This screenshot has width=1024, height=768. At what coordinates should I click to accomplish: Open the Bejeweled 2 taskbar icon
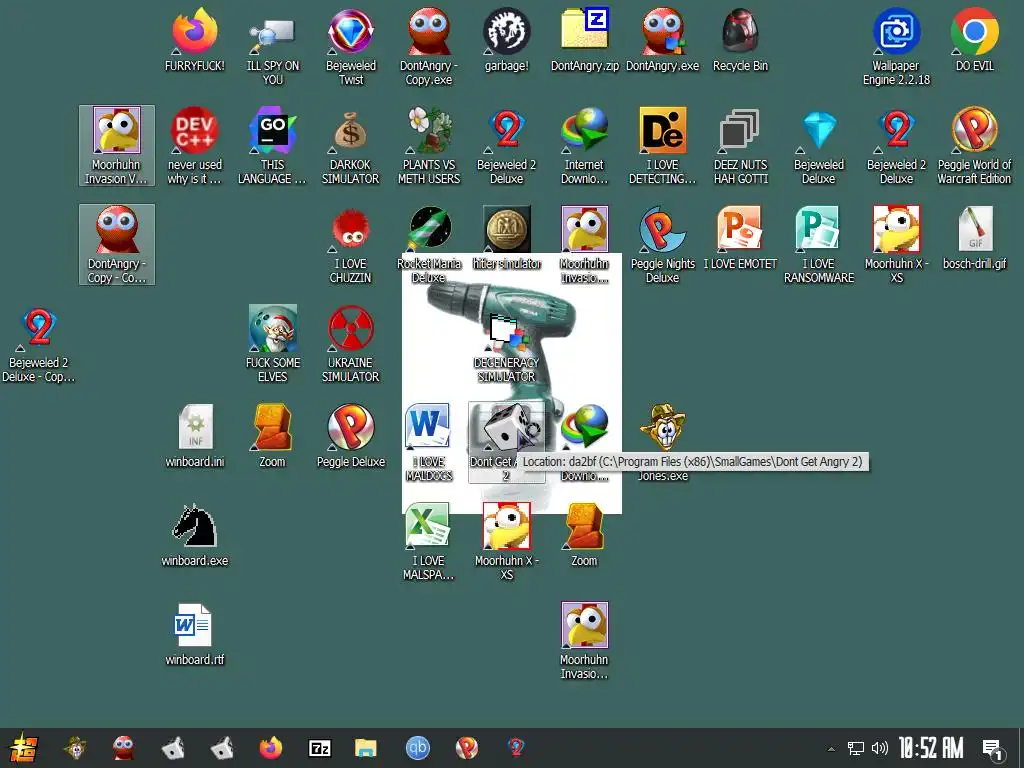click(516, 747)
